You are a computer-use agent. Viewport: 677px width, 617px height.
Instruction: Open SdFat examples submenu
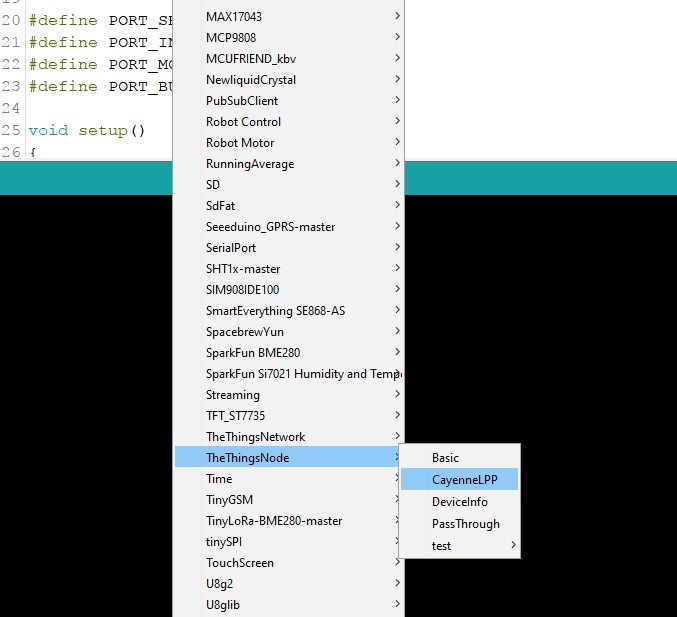[x=288, y=206]
